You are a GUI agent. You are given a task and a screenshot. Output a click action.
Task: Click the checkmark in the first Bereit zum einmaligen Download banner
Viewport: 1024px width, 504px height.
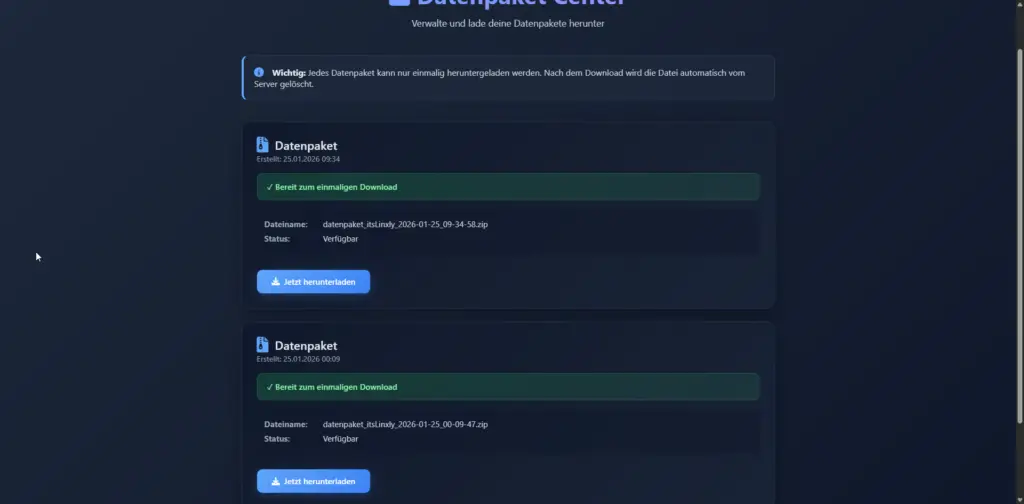[x=270, y=187]
